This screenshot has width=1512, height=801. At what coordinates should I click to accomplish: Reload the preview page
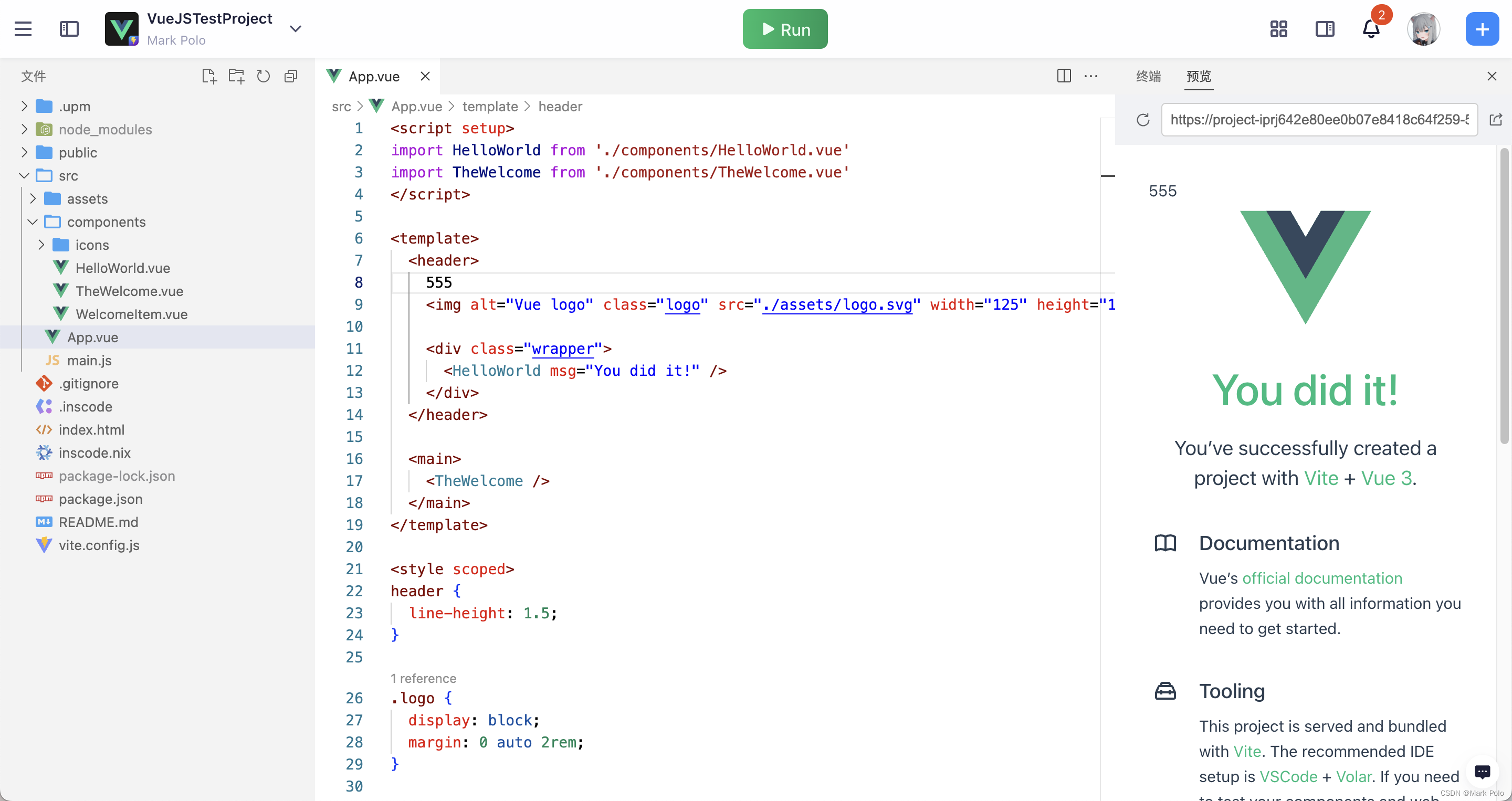point(1143,120)
